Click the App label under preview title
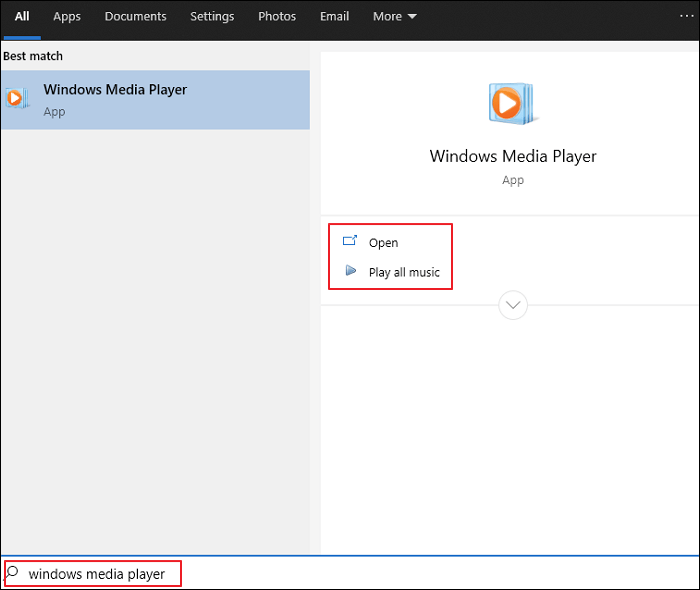 point(513,180)
